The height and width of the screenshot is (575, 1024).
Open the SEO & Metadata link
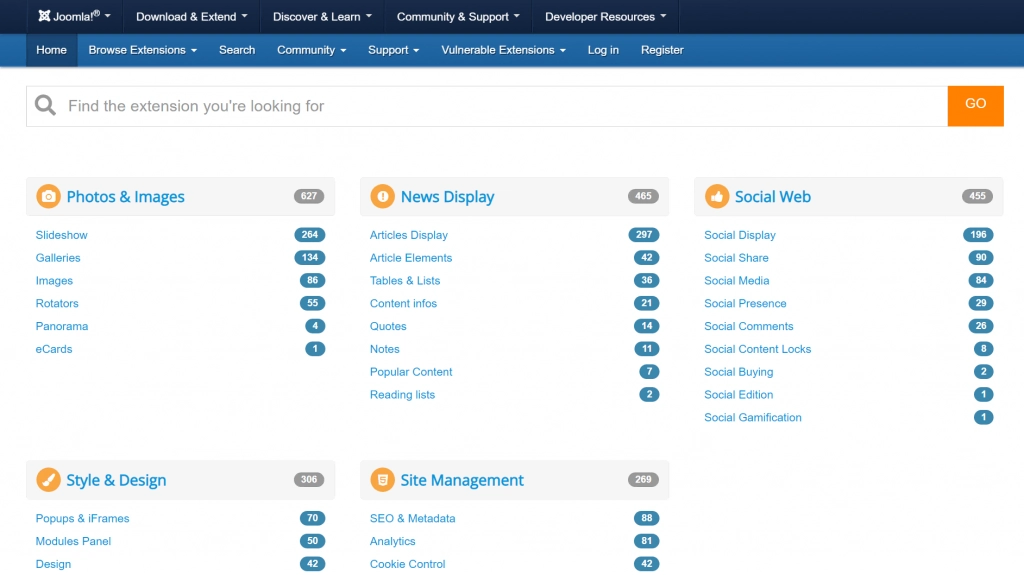point(412,518)
